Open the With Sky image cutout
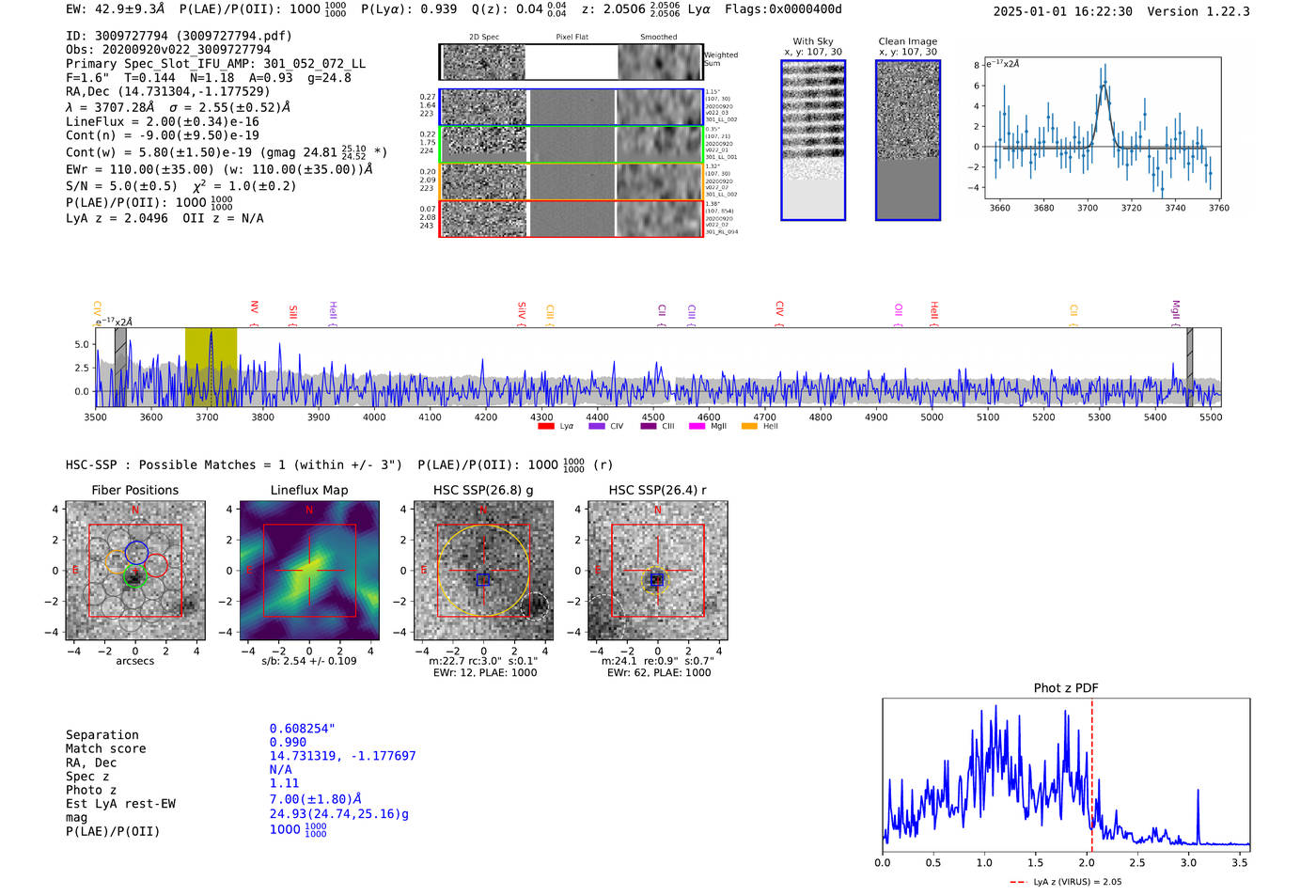The width and height of the screenshot is (1316, 896). (813, 140)
